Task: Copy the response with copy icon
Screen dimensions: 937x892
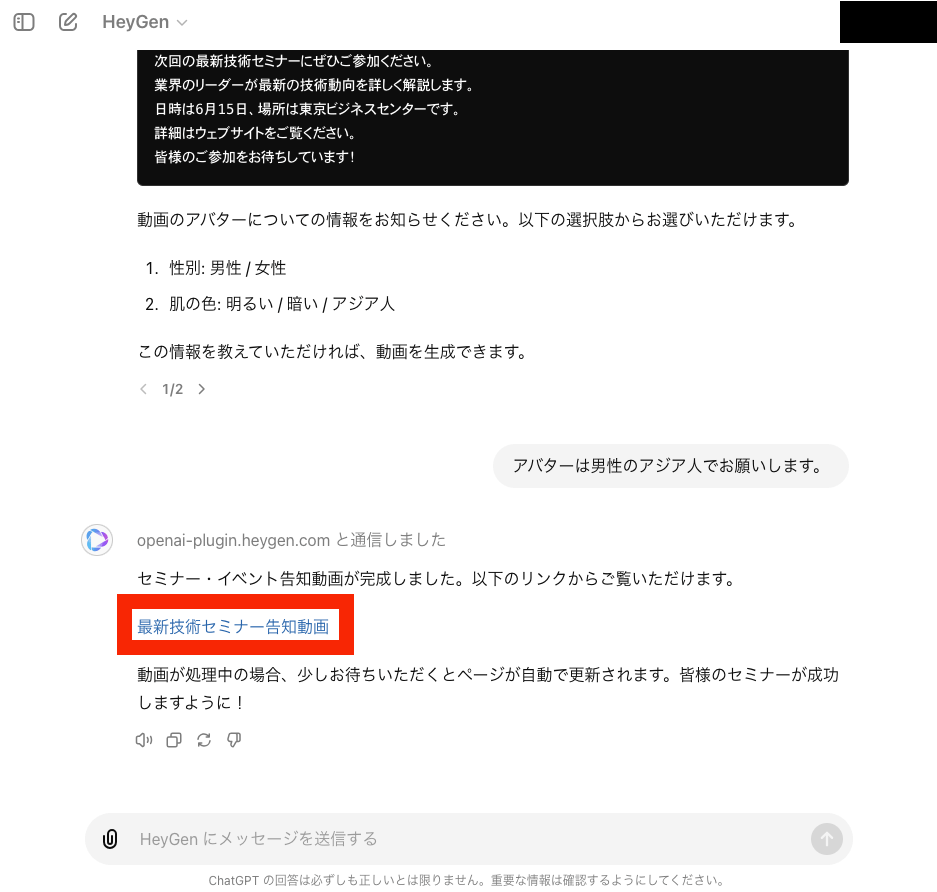Action: (x=174, y=740)
